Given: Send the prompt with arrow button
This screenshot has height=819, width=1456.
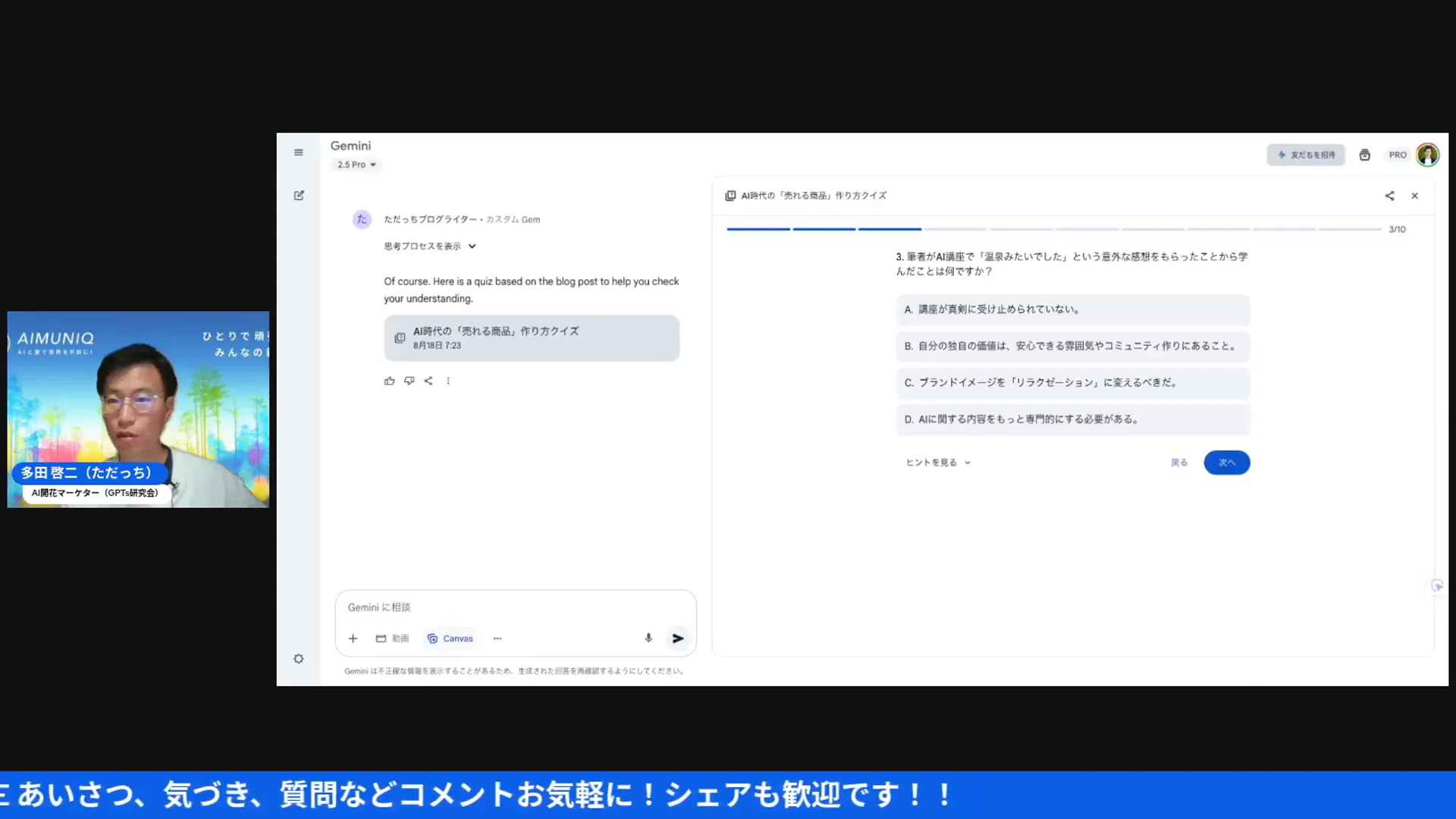Looking at the screenshot, I should (678, 639).
